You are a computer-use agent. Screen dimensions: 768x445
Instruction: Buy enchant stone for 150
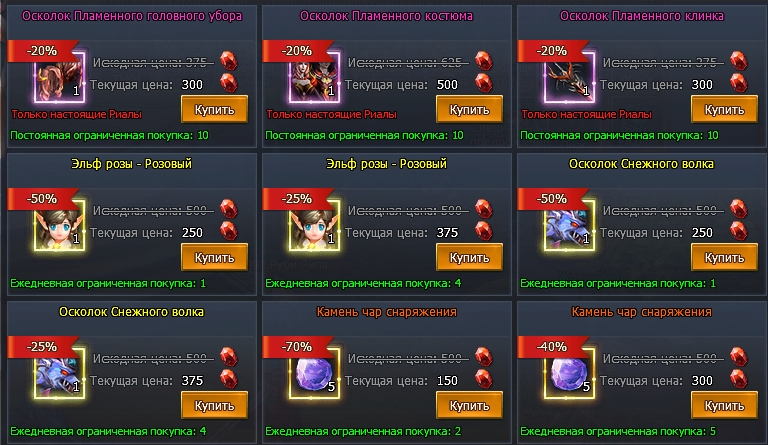[x=469, y=405]
